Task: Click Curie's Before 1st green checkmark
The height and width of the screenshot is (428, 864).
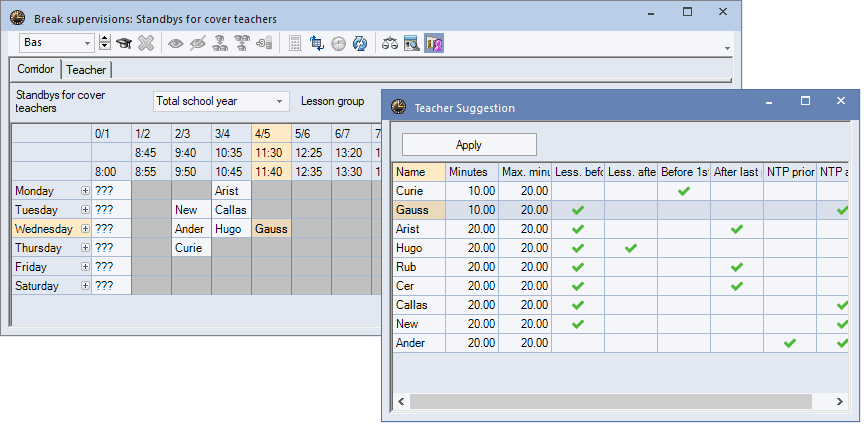Action: click(x=684, y=191)
